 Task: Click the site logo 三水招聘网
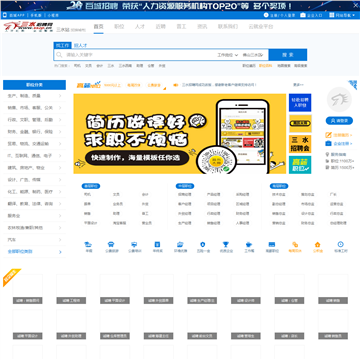(x=28, y=26)
